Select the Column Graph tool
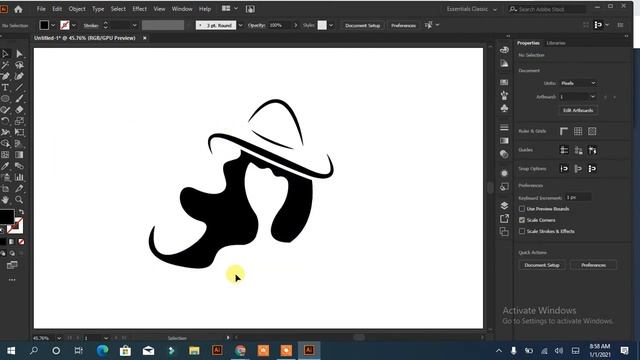This screenshot has width=640, height=360. (x=19, y=177)
